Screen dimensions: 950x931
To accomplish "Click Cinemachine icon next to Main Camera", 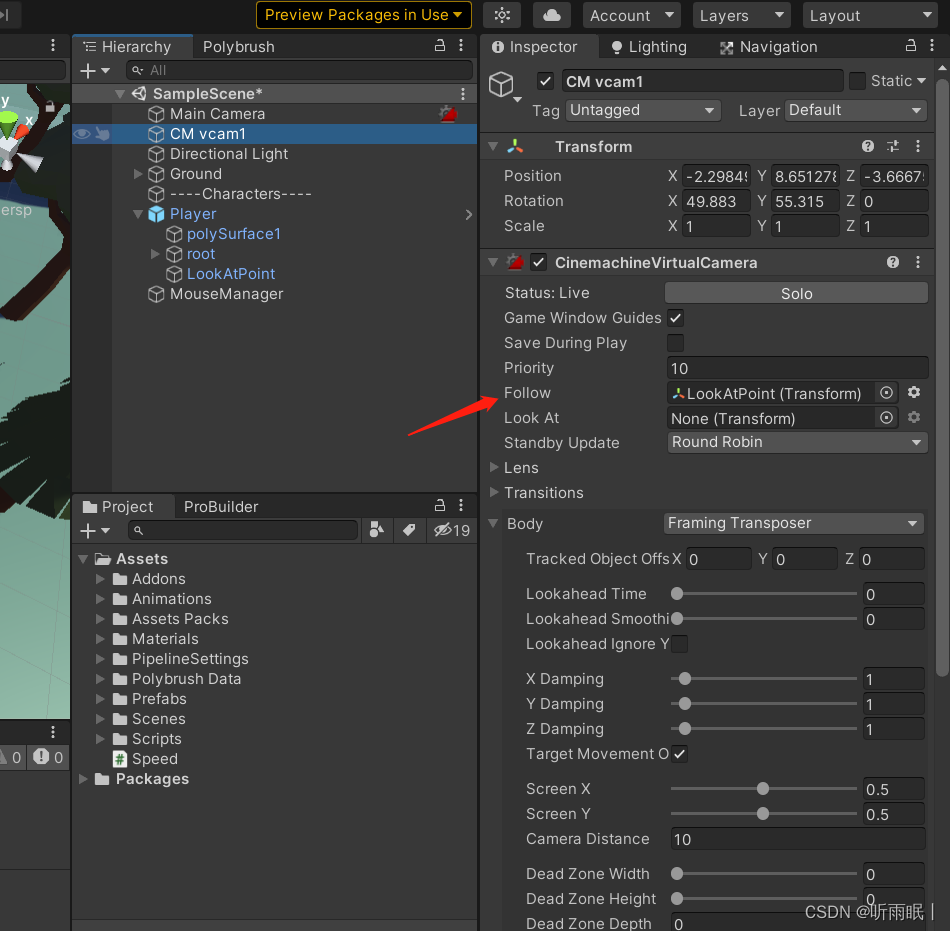I will pos(448,113).
